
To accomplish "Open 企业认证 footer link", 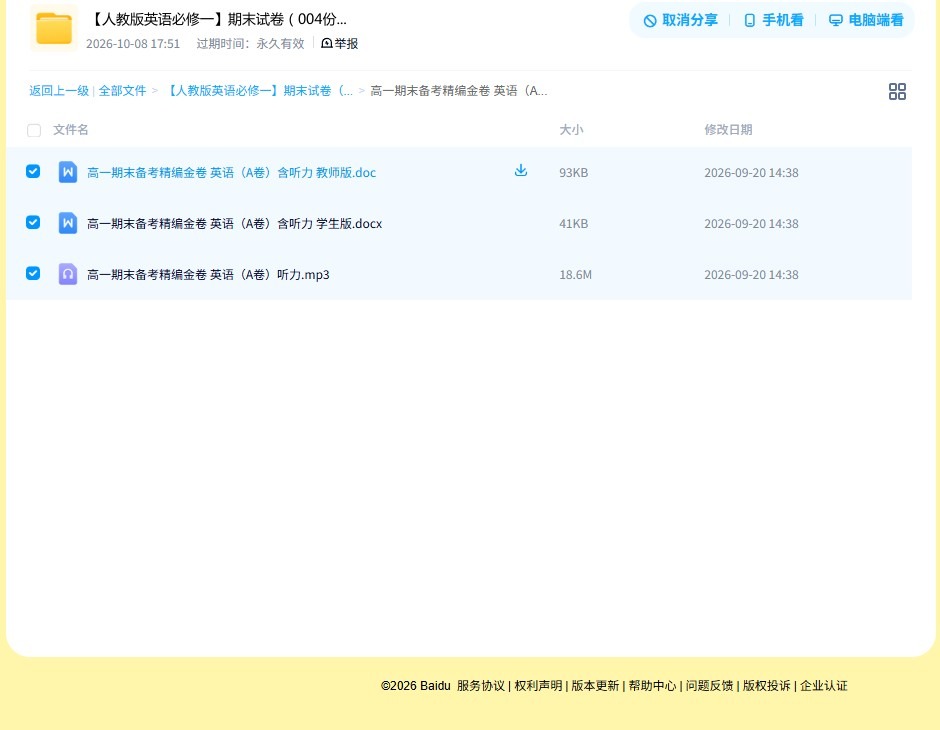I will coord(824,686).
